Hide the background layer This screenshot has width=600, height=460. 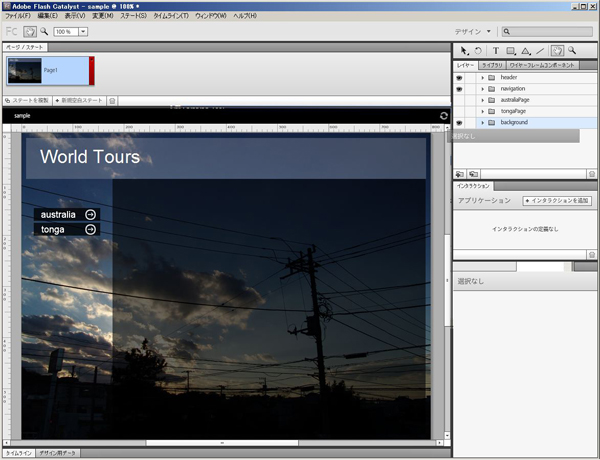(x=459, y=123)
